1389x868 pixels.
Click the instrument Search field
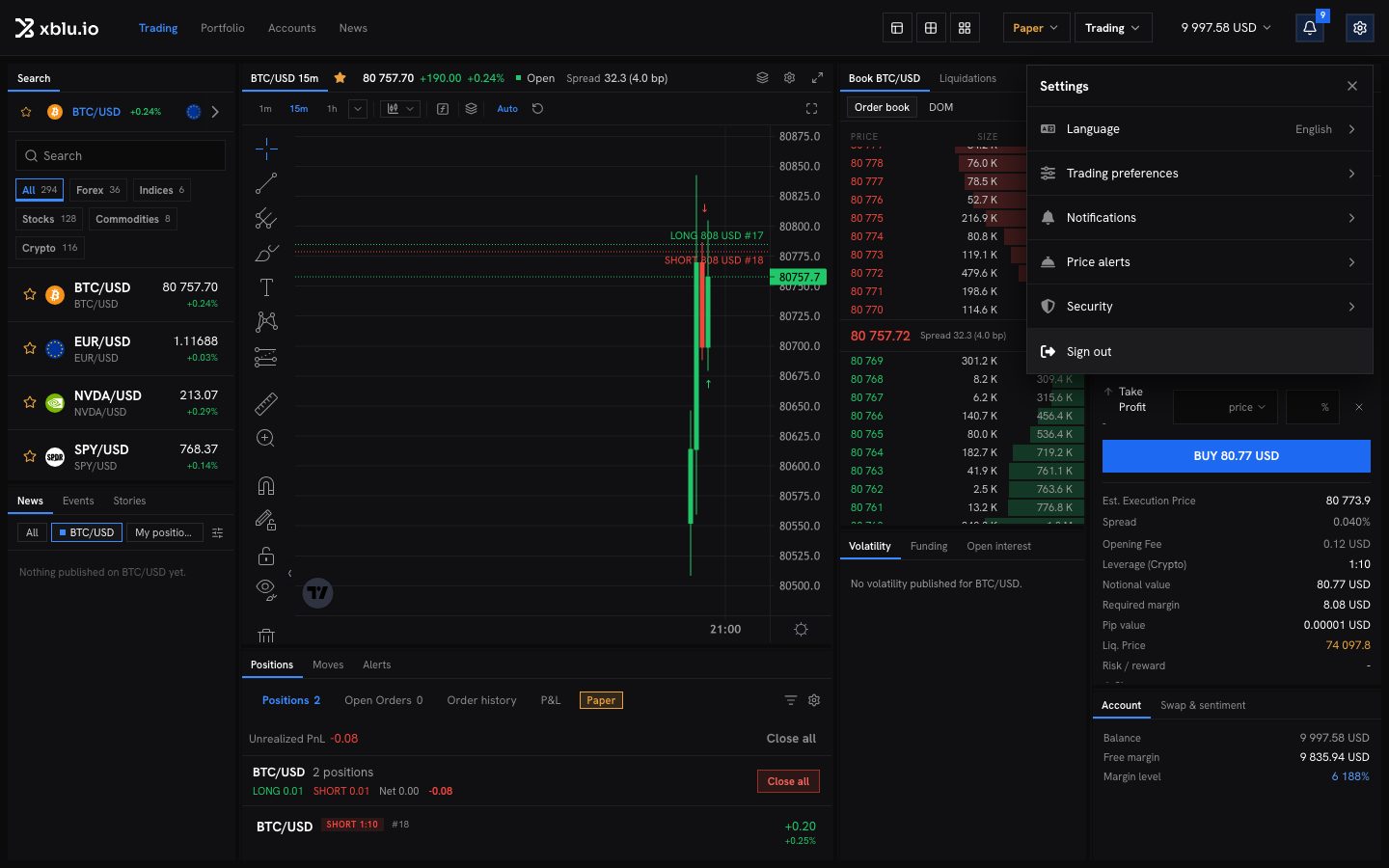(121, 155)
